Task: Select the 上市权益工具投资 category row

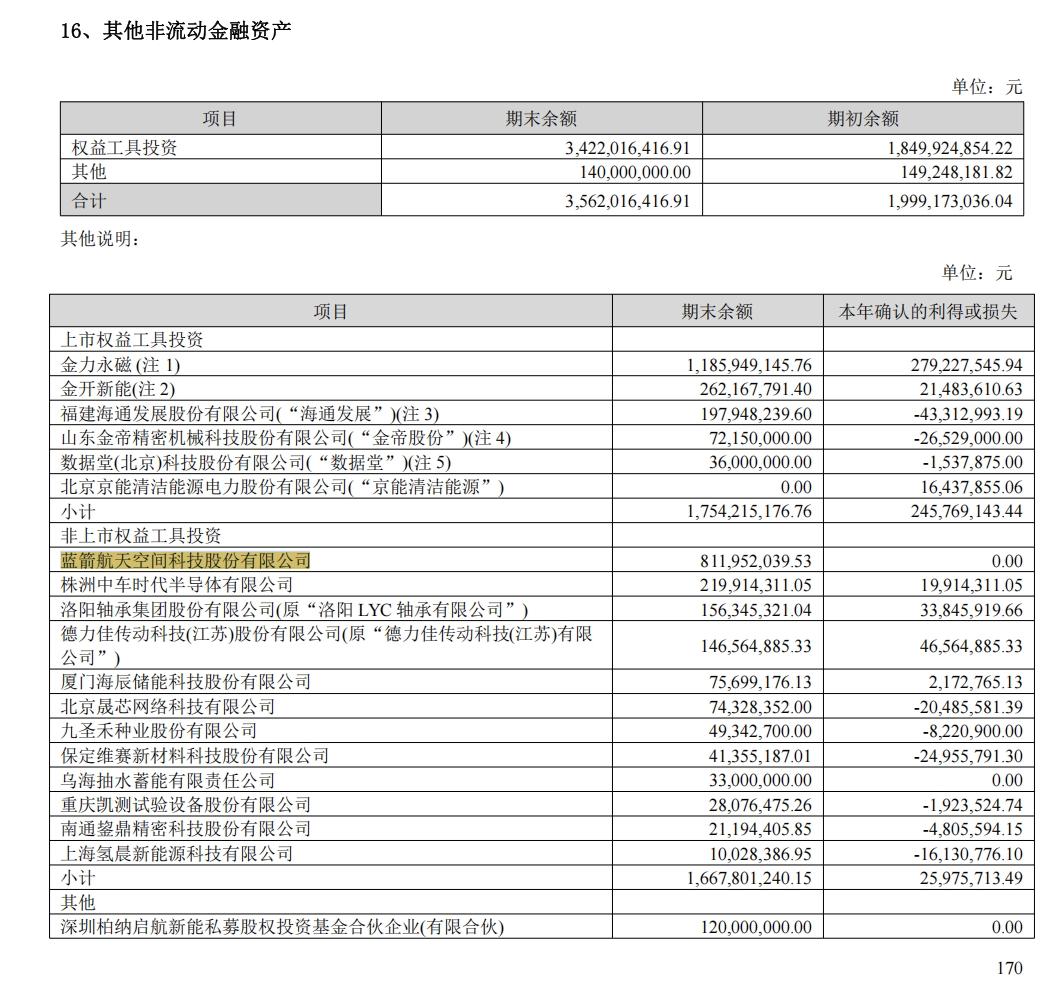Action: point(542,340)
